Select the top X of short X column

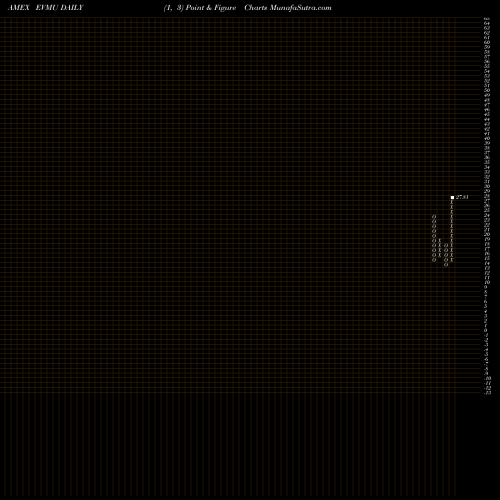click(x=440, y=240)
